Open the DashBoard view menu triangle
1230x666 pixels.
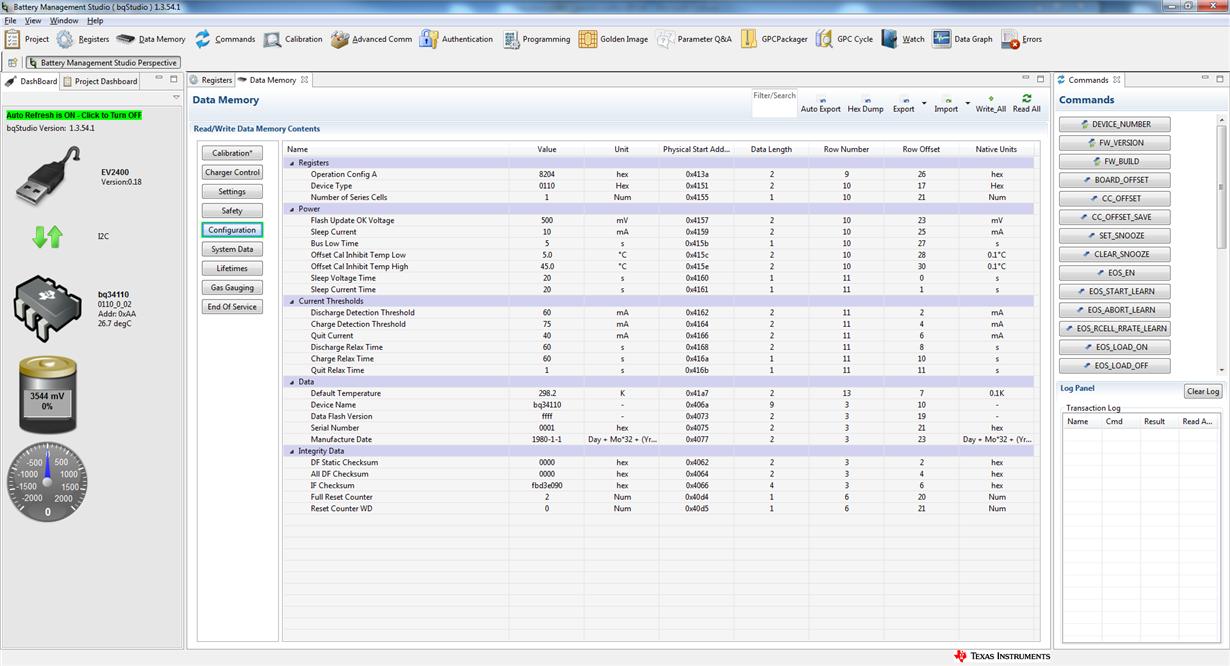click(x=176, y=98)
